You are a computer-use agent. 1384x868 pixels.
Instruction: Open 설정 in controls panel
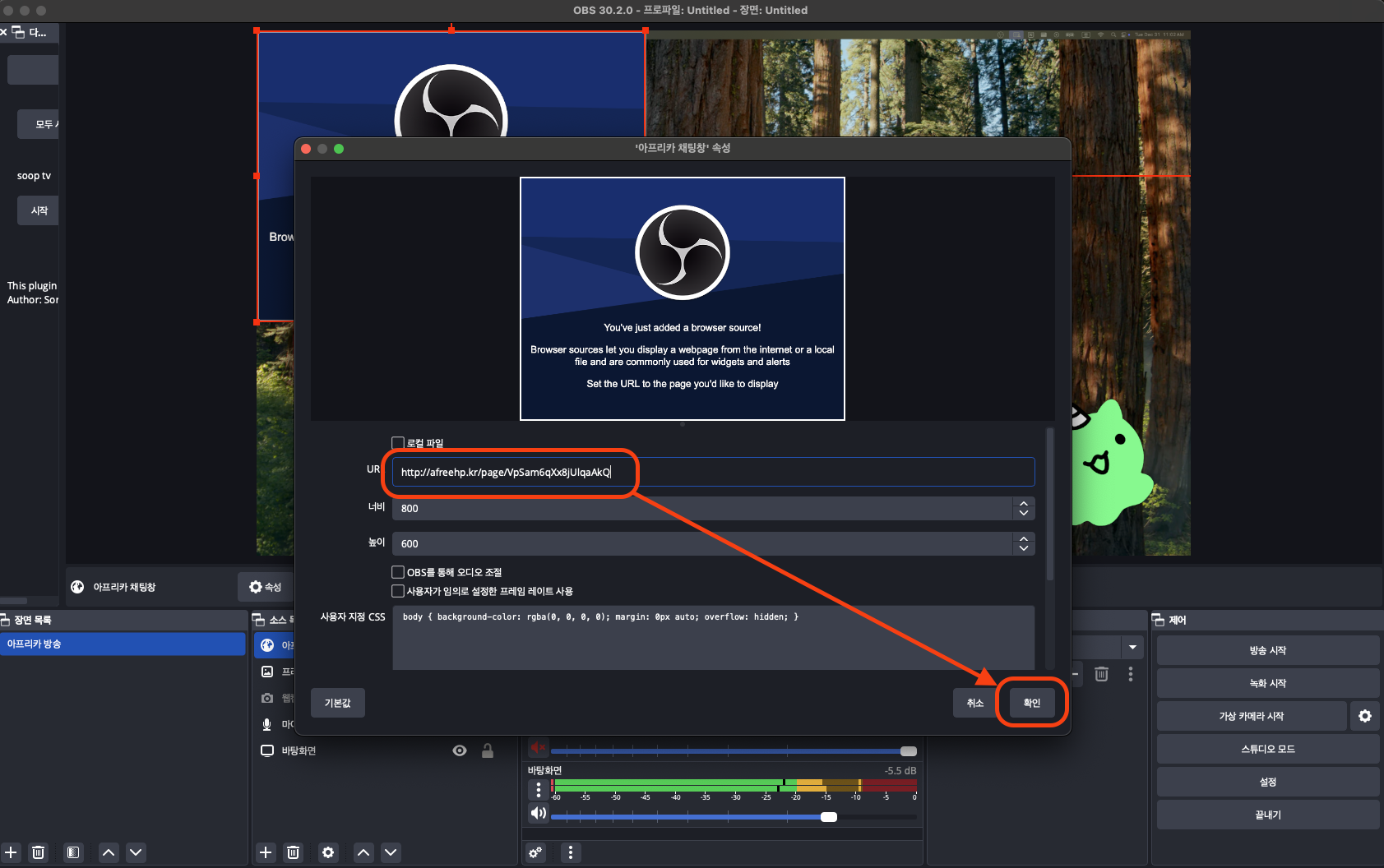coord(1268,782)
